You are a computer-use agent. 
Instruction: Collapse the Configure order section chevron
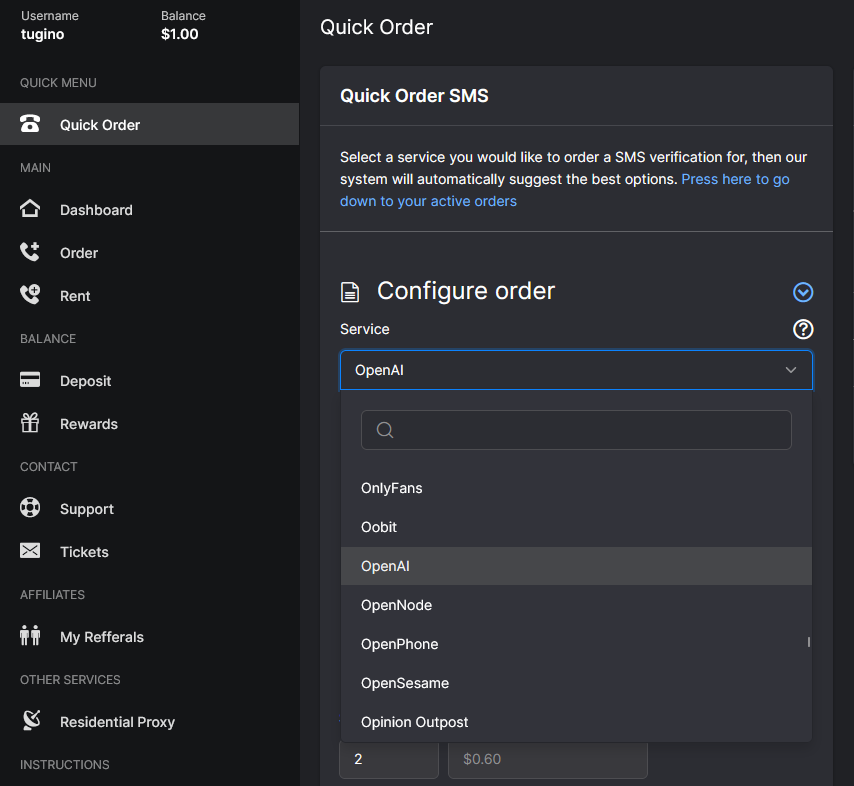(803, 292)
